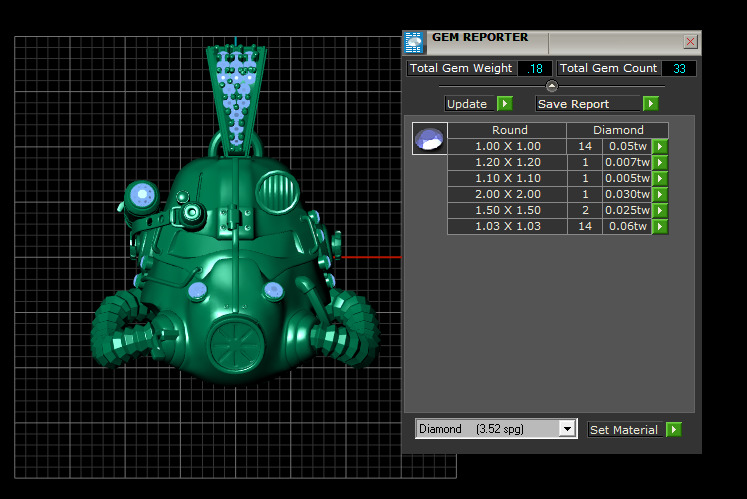Select the 2.00 X 2.00 size cell
The width and height of the screenshot is (747, 499).
tap(507, 194)
